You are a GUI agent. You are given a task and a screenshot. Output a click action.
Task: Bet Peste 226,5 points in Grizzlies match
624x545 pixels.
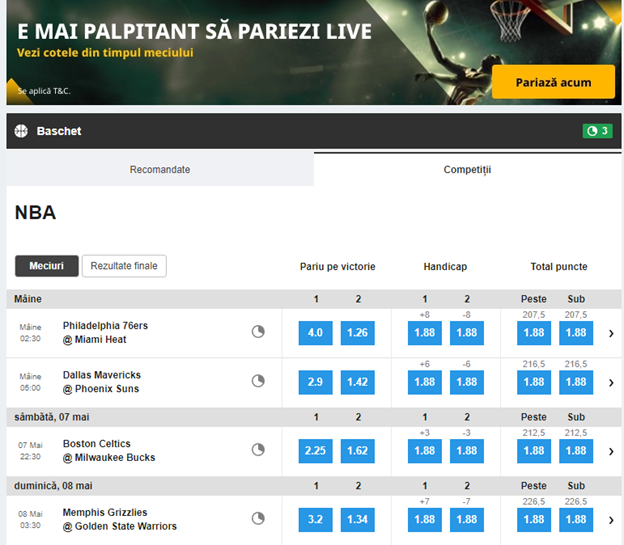point(534,520)
